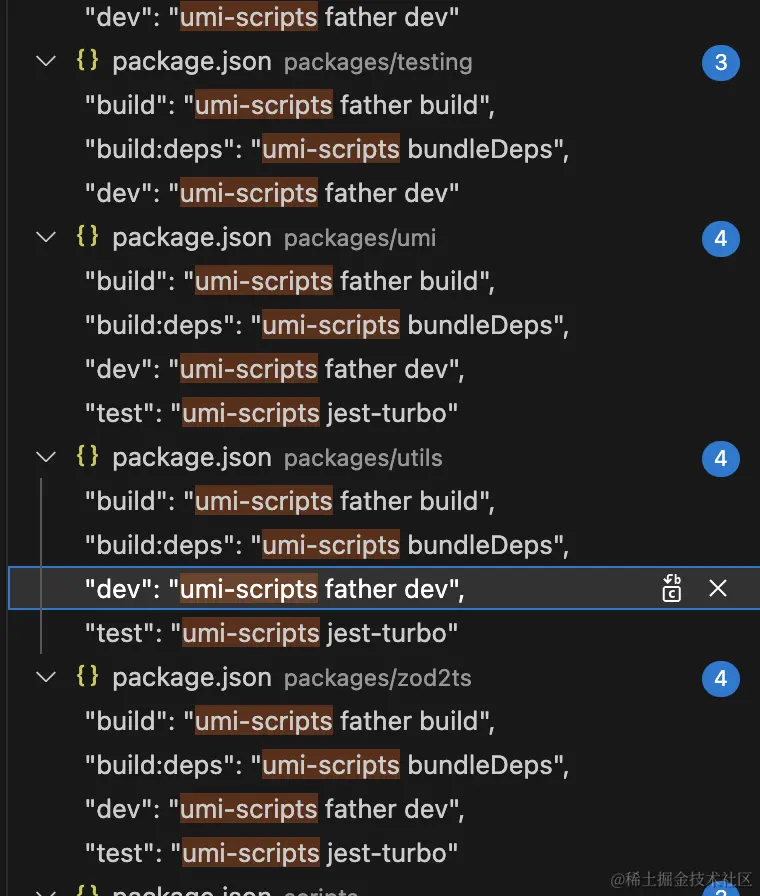Select "build" father build result under packages/utils
760x896 pixels.
[290, 501]
